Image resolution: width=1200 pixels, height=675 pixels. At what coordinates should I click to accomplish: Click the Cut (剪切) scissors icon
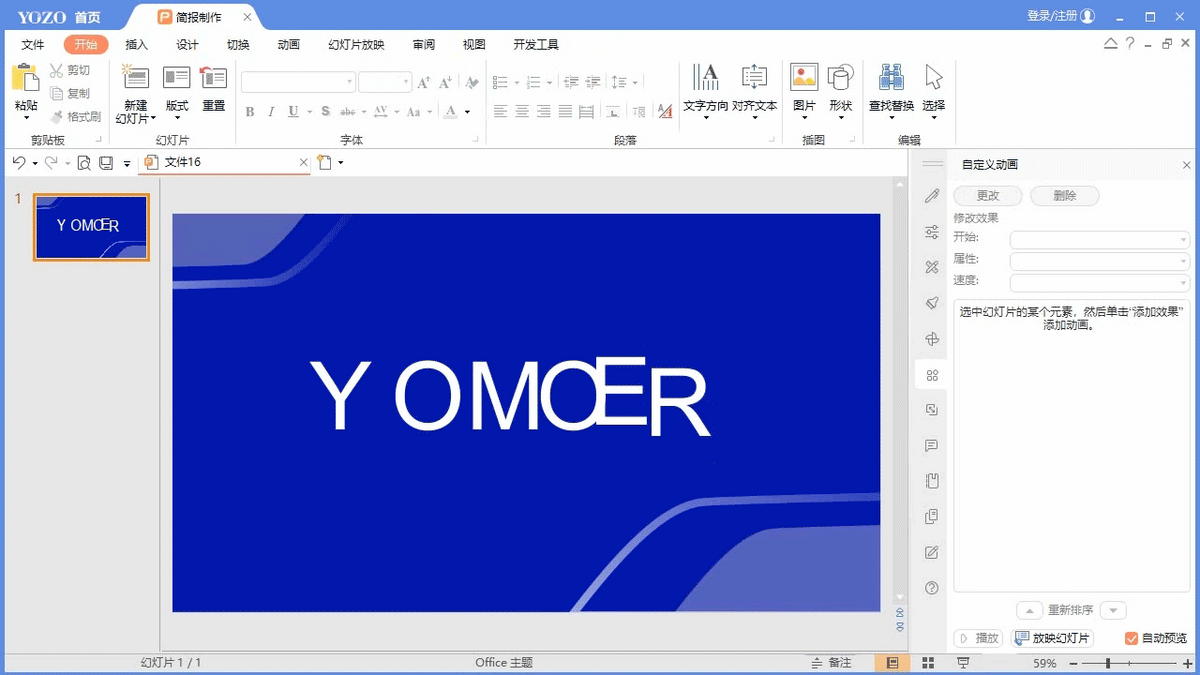click(x=56, y=71)
